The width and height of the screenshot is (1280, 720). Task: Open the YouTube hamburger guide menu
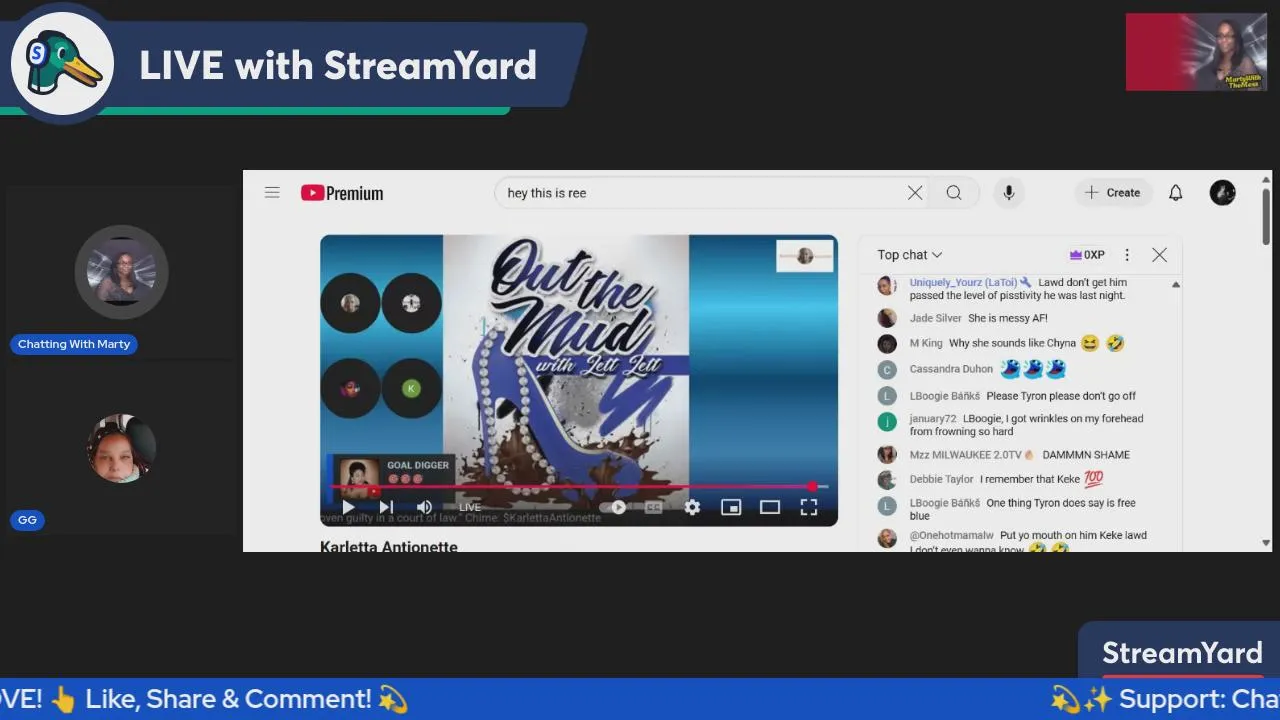pyautogui.click(x=272, y=193)
